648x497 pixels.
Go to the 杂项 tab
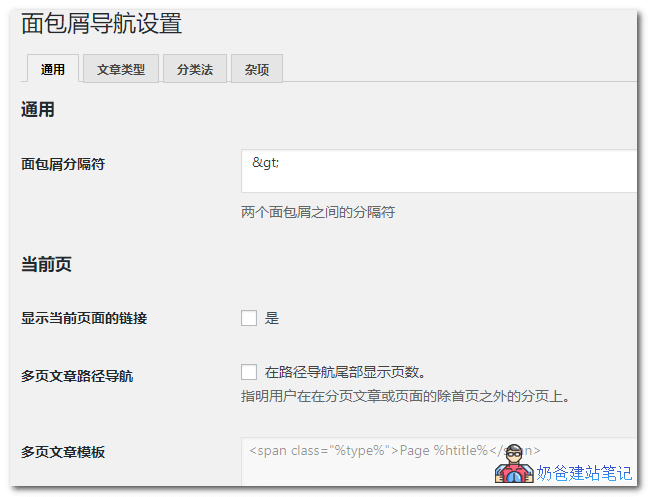pos(257,69)
